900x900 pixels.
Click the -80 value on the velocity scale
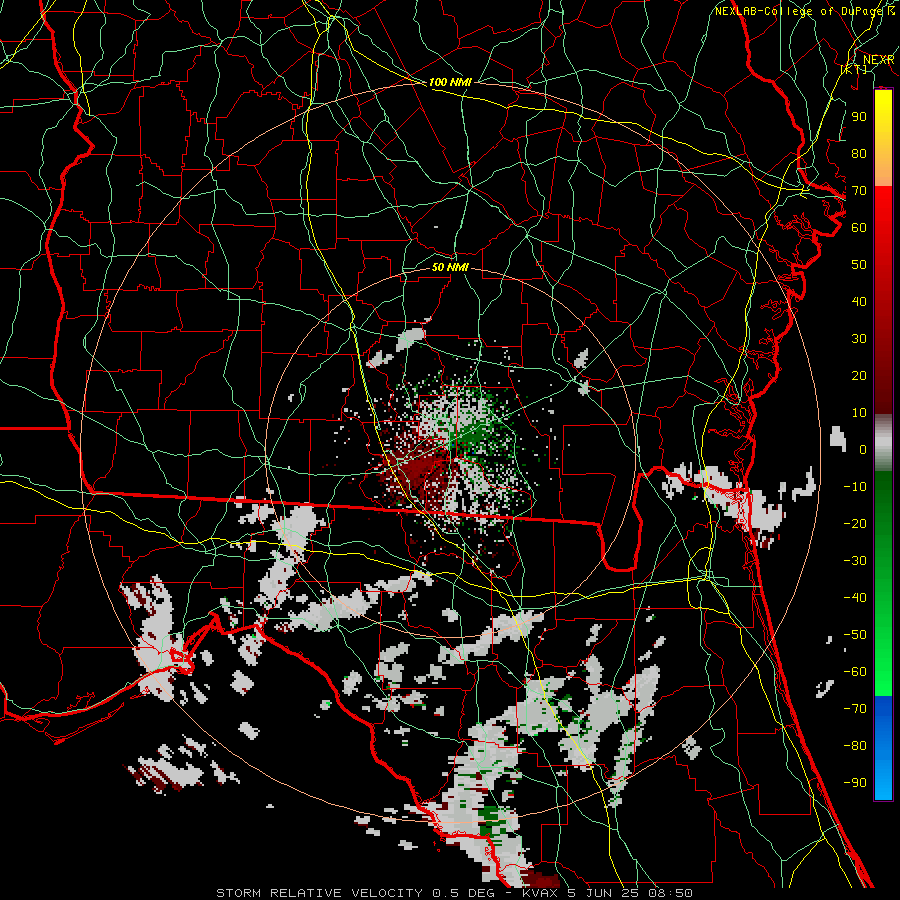[855, 746]
